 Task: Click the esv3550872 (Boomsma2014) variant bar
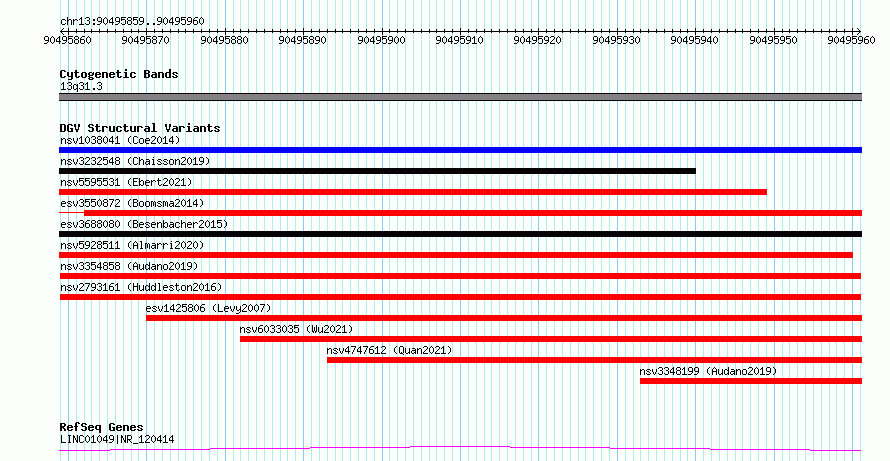[460, 213]
